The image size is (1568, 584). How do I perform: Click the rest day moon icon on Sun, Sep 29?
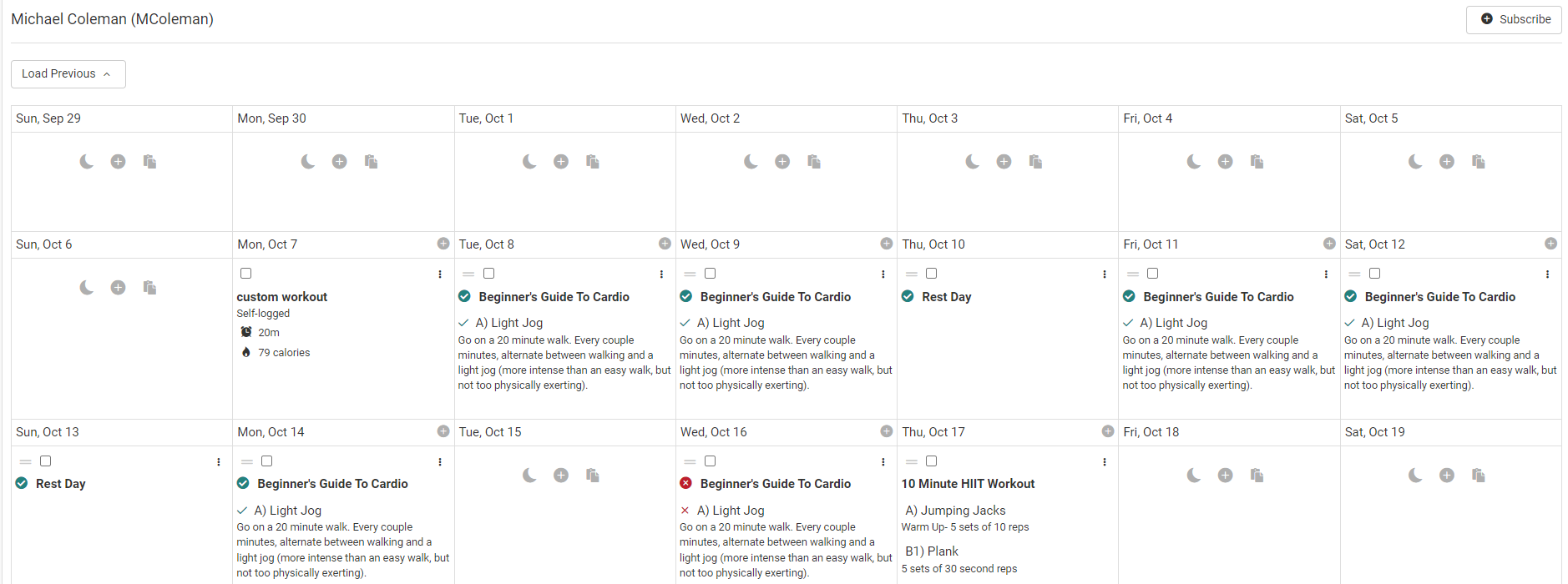click(87, 162)
